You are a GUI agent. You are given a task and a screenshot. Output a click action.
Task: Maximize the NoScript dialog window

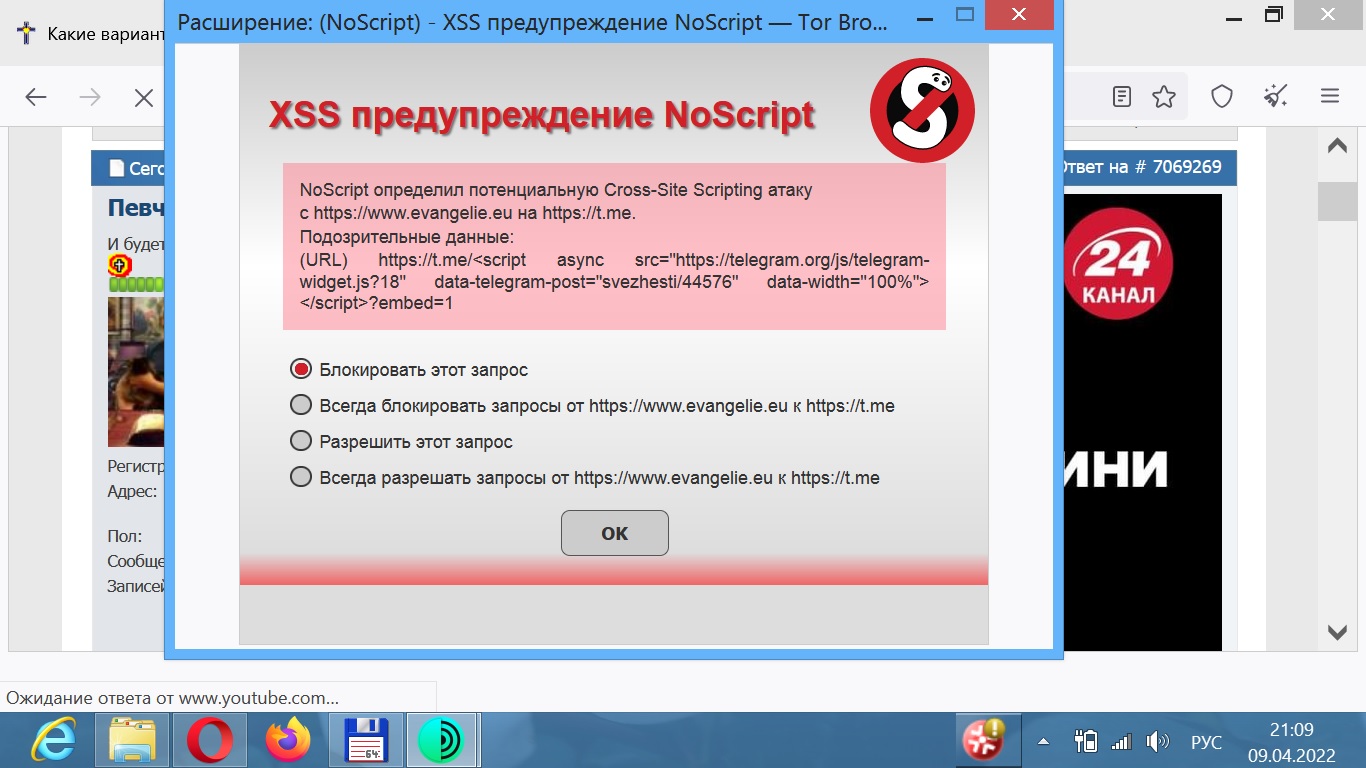(x=965, y=14)
